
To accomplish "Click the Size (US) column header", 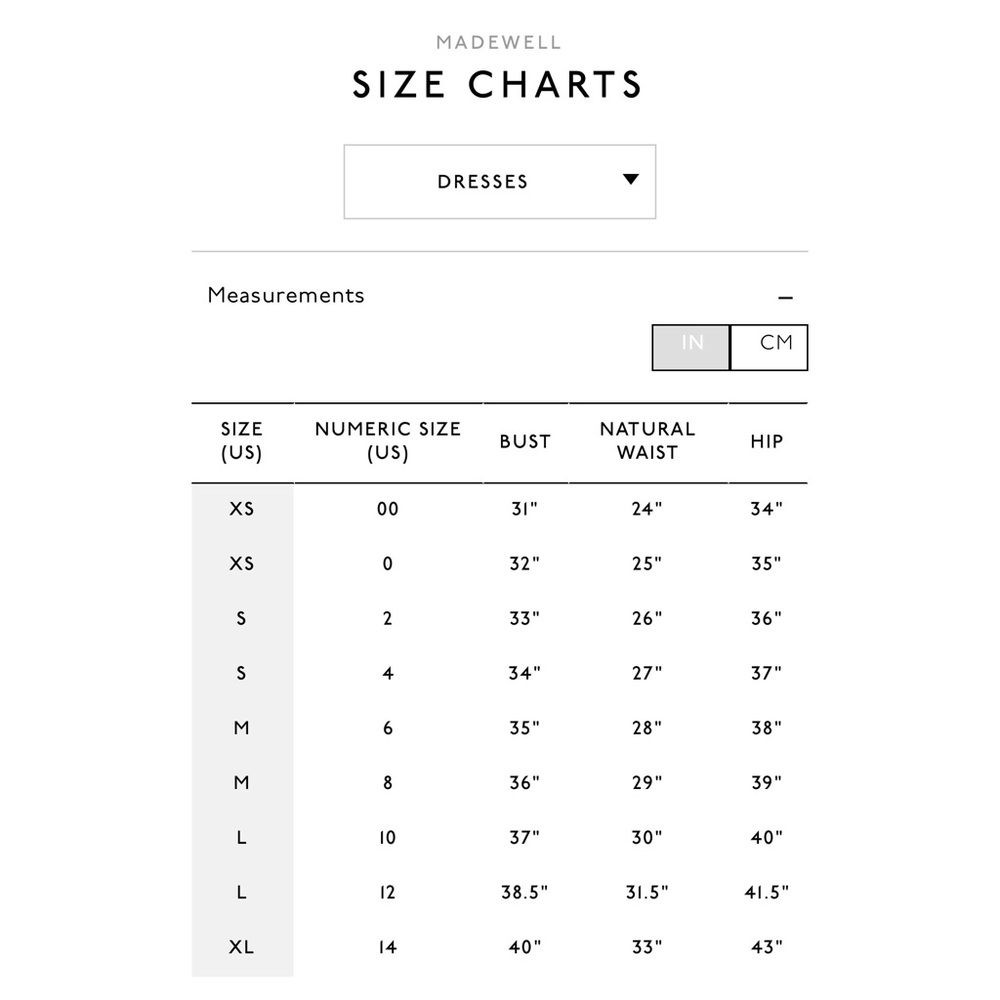I will click(242, 441).
